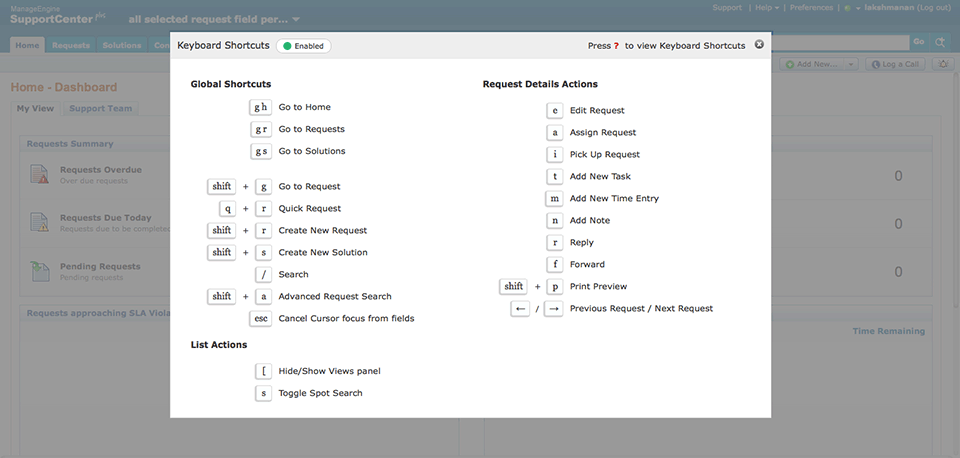Click the 'g' key beside Go to Request
Image resolution: width=960 pixels, height=458 pixels.
tap(263, 186)
